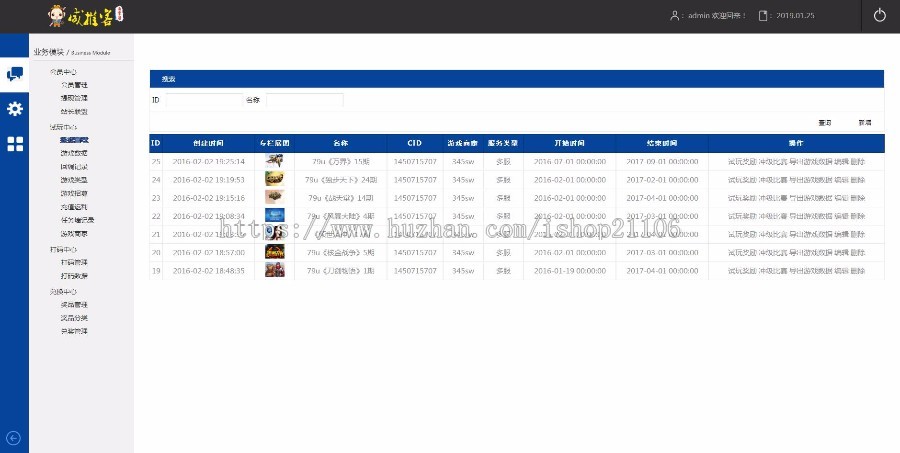The image size is (900, 453).
Task: Collapse sidebar with the circled left-arrow icon
Action: pyautogui.click(x=13, y=438)
